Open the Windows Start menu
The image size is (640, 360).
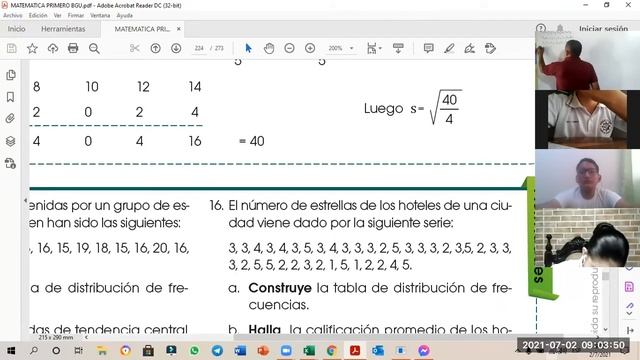[11, 351]
